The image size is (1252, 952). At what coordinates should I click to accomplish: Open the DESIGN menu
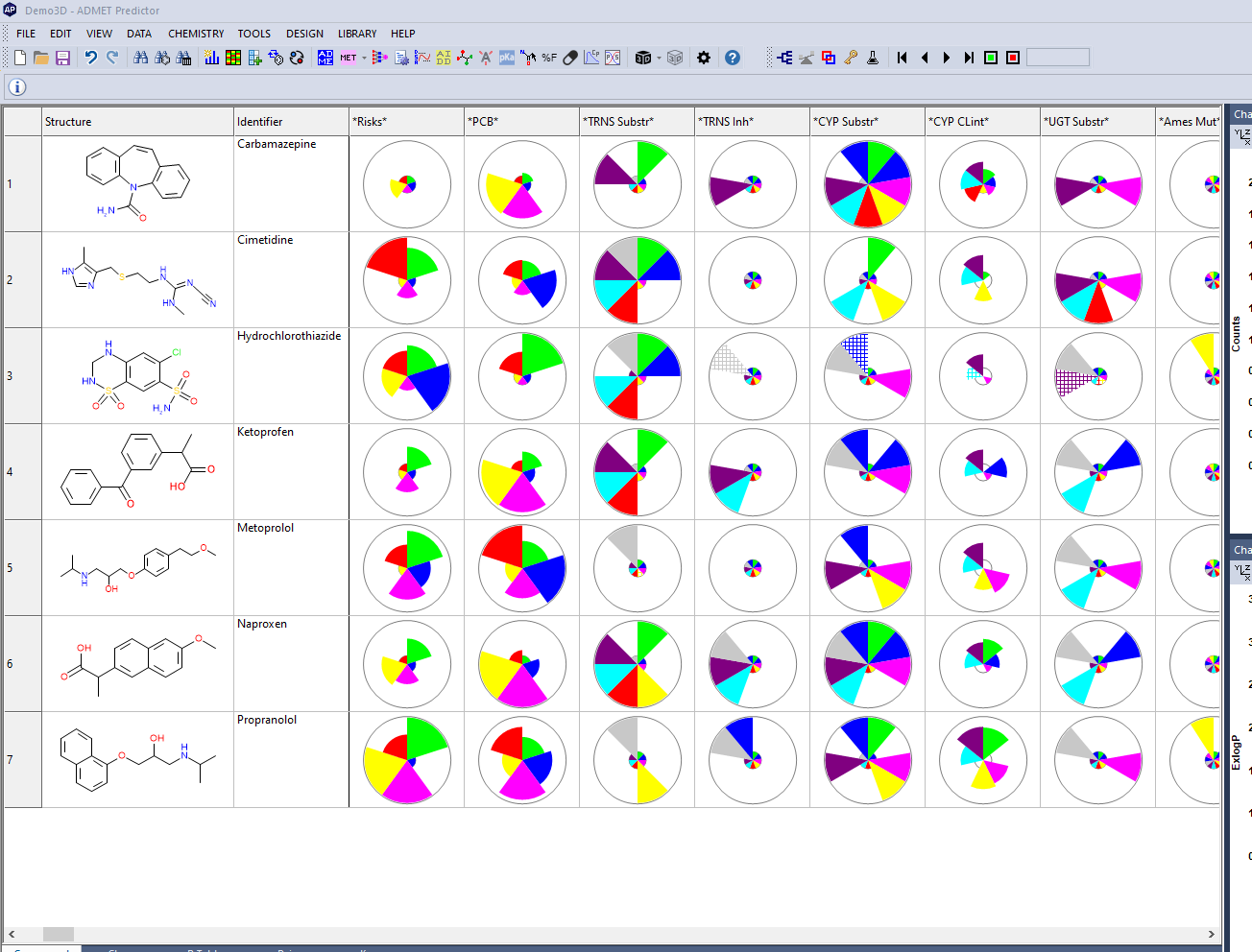click(304, 34)
